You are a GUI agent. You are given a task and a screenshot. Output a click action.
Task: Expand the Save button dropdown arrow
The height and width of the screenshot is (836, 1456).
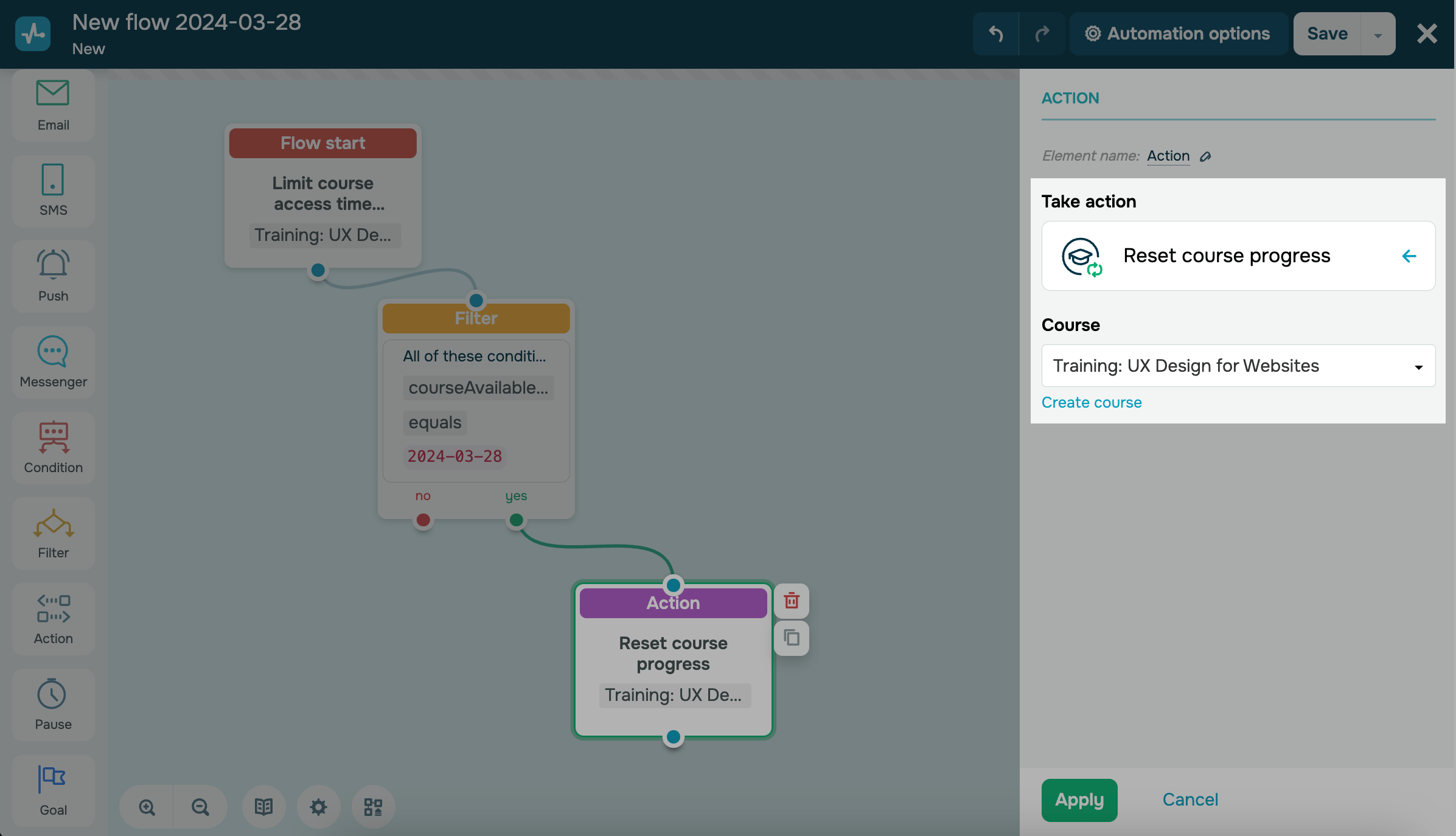tap(1378, 34)
